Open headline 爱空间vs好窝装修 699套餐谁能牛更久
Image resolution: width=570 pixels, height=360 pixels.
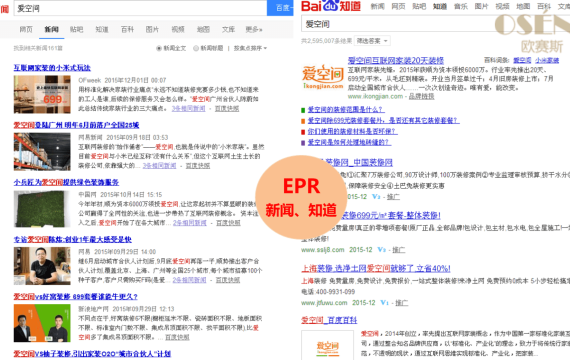pyautogui.click(x=76, y=297)
